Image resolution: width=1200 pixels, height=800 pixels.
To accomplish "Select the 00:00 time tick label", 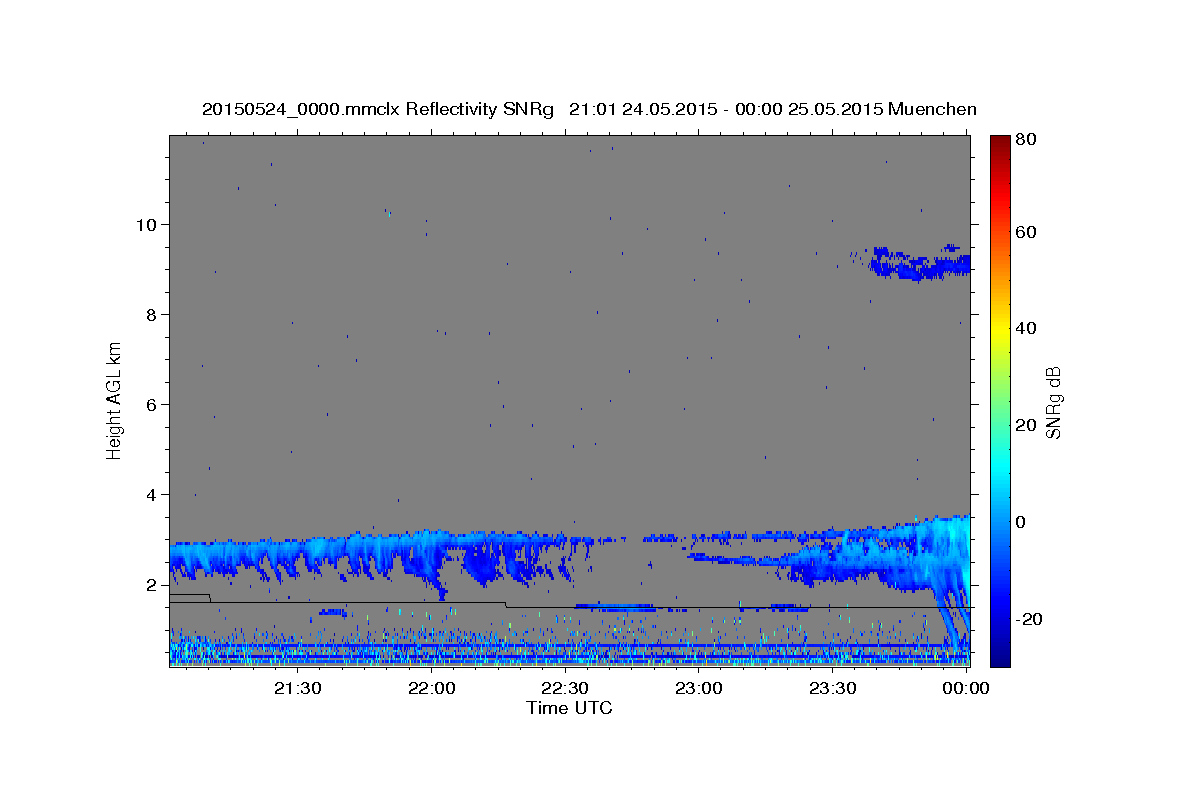I will pos(966,688).
